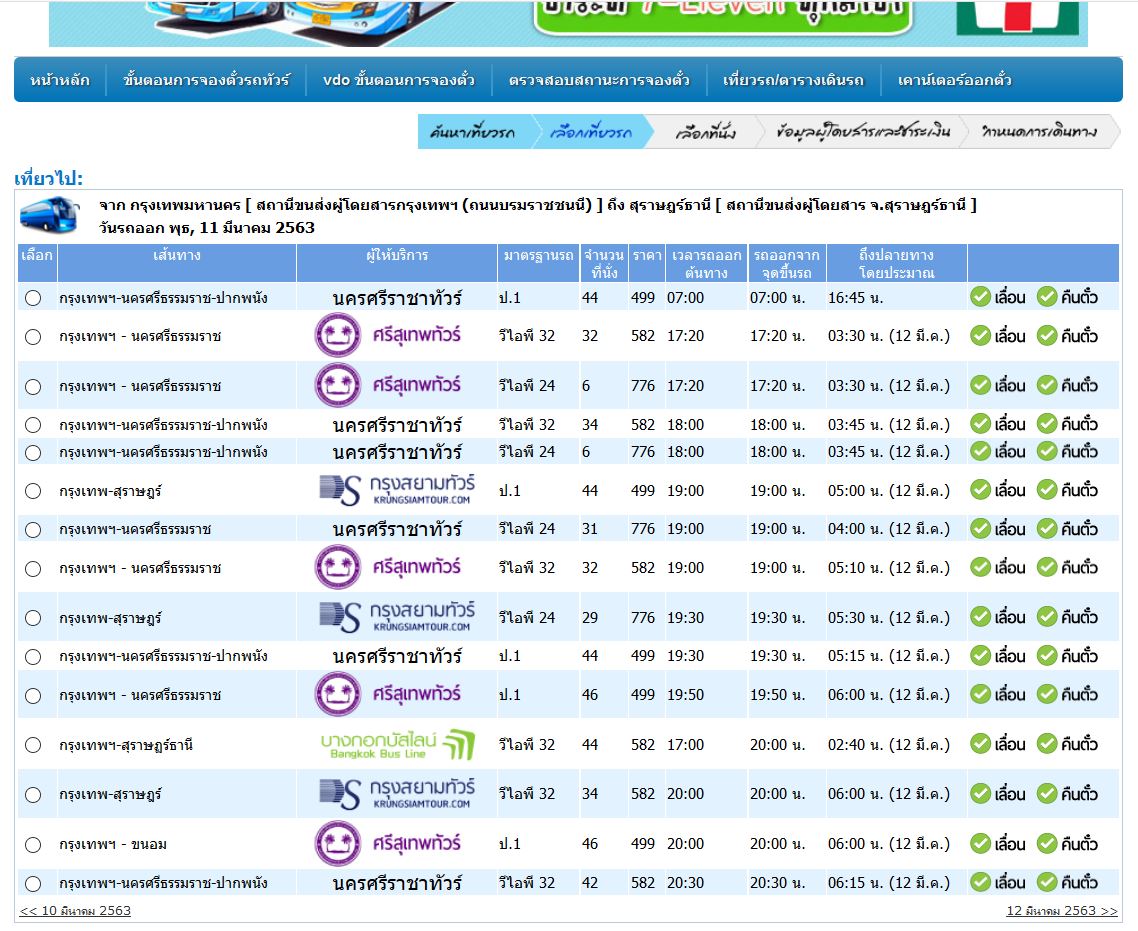
Task: Go to the ค้นหาเที่ยวรถ step tab
Action: 472,132
